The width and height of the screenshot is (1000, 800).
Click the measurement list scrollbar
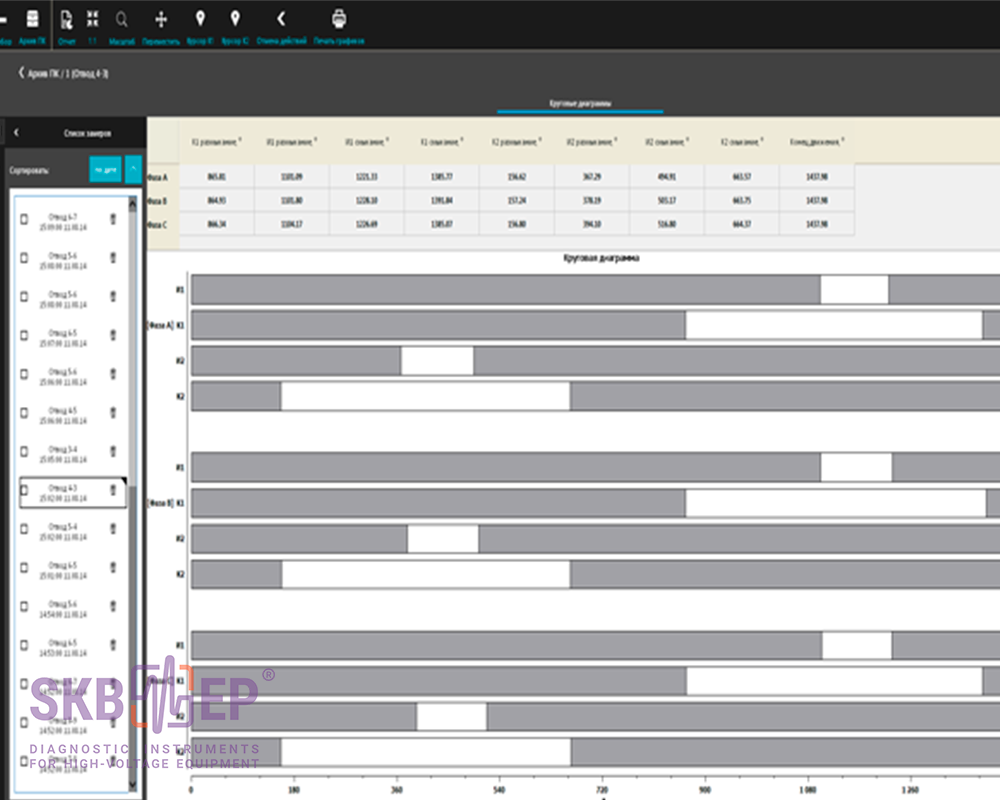coord(133,400)
